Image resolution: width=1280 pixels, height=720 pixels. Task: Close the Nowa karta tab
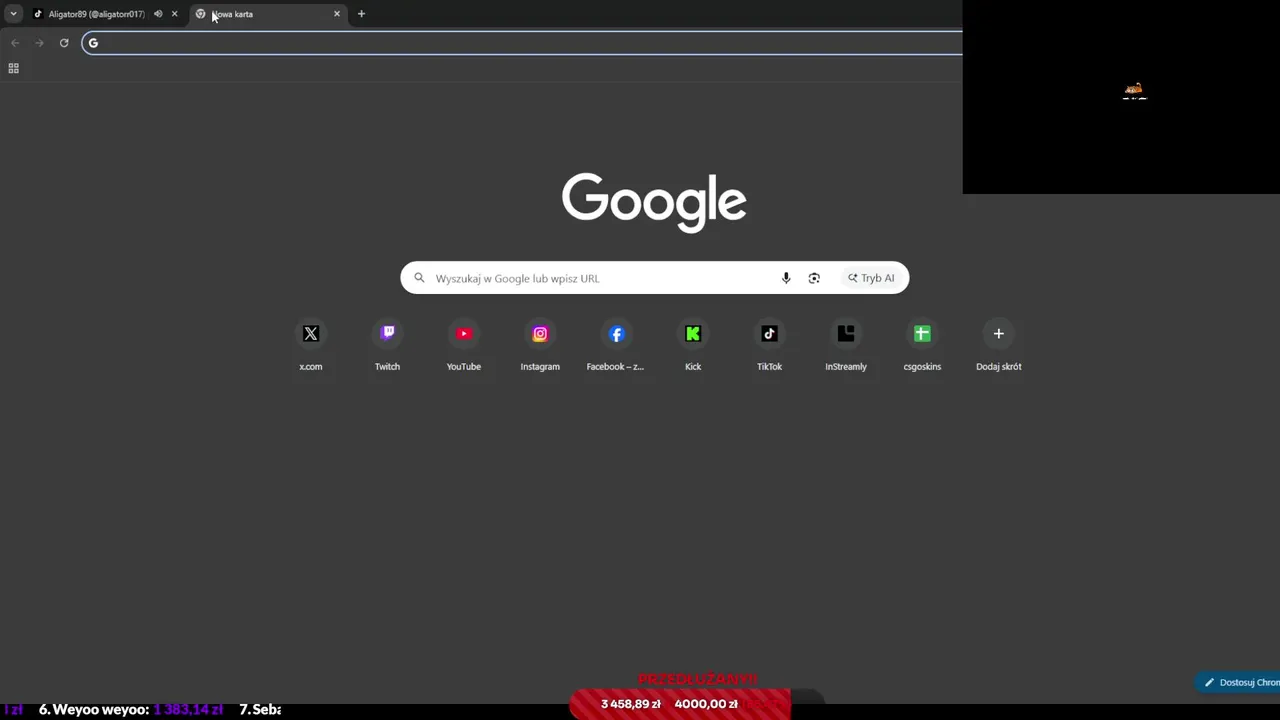click(x=337, y=14)
